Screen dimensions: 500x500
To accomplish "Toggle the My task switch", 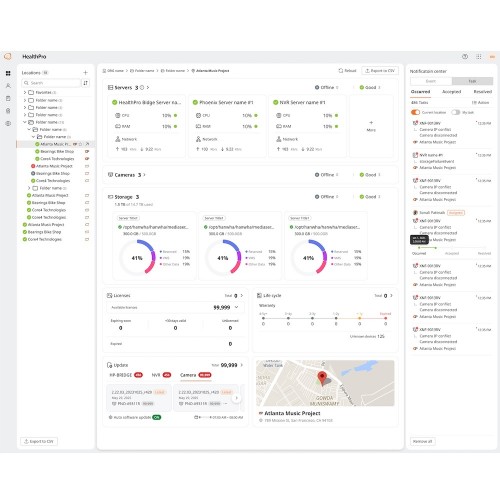I will (x=456, y=112).
